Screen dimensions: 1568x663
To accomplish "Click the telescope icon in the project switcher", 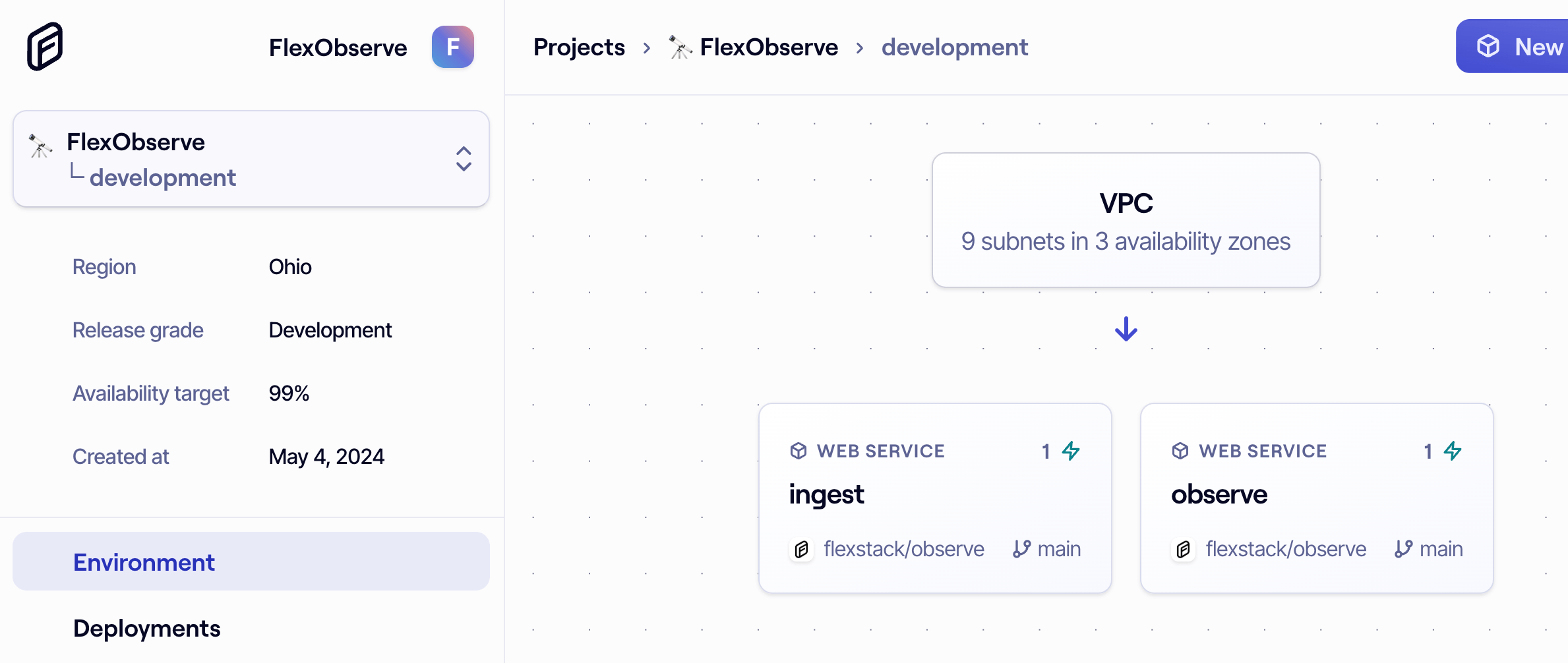I will [x=39, y=146].
